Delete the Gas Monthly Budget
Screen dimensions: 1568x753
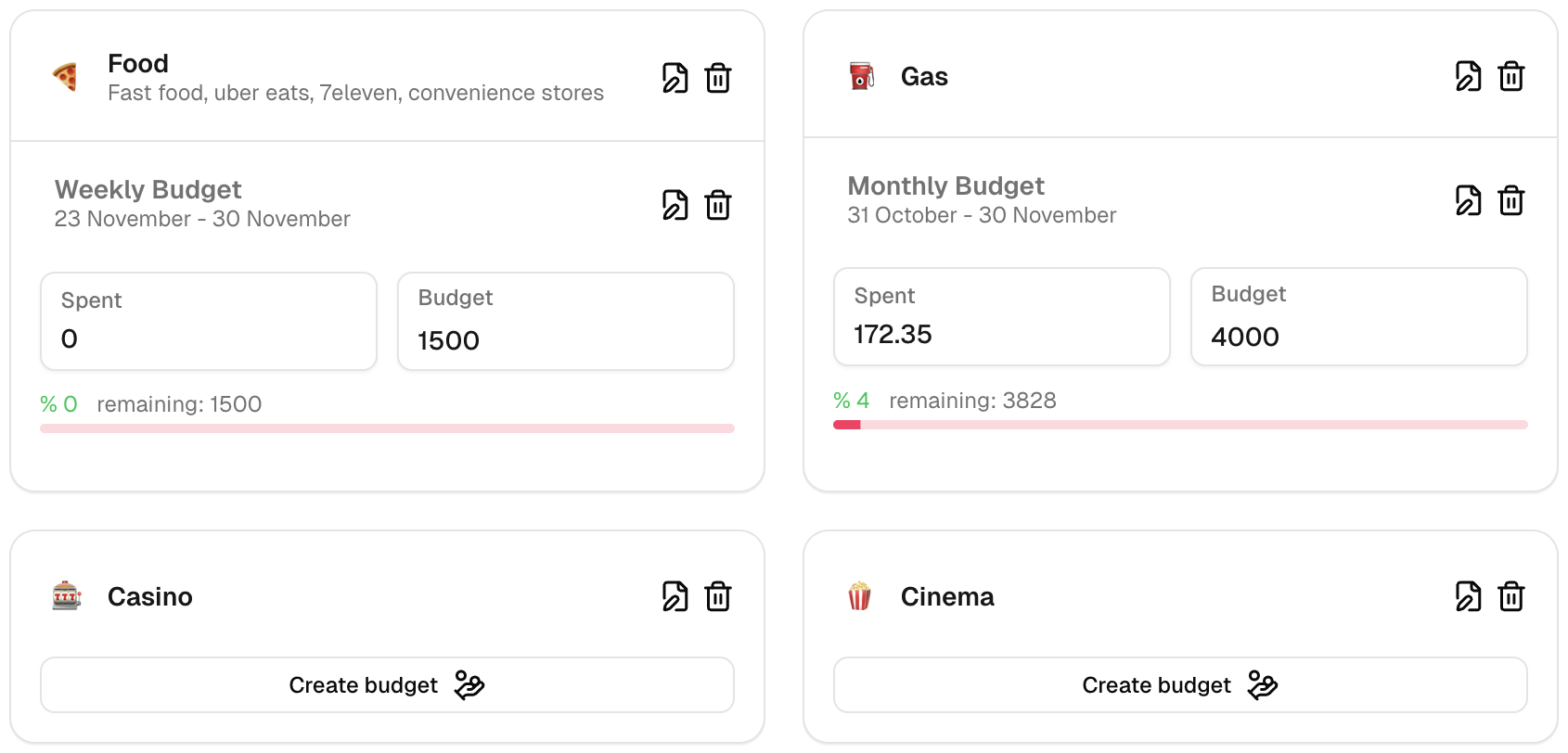click(x=1511, y=200)
